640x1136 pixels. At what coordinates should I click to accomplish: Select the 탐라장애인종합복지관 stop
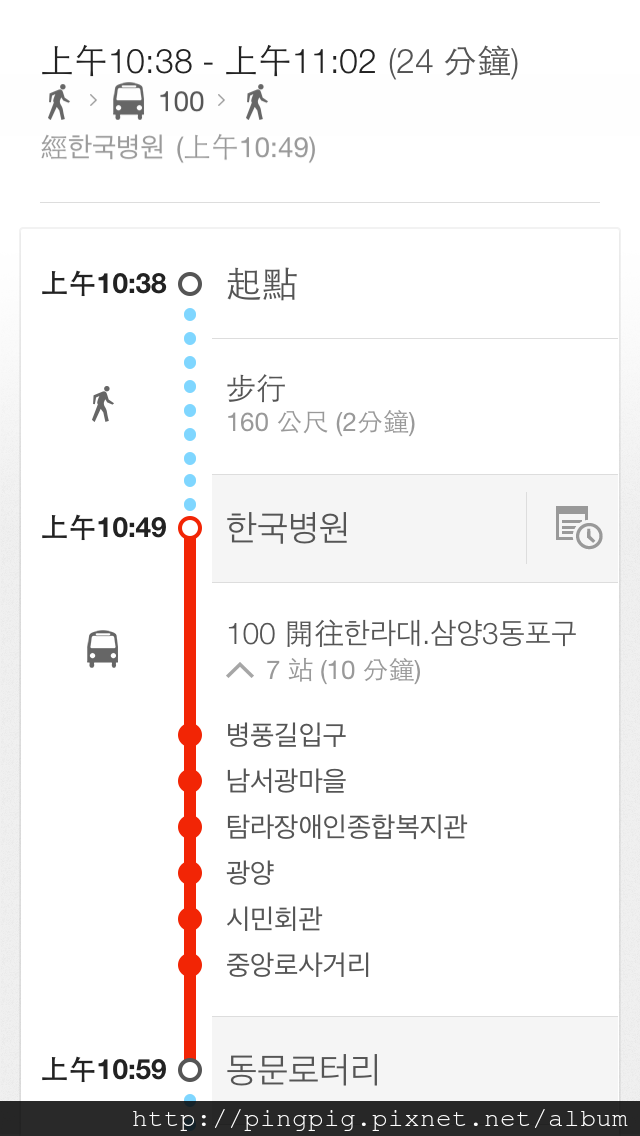(346, 827)
